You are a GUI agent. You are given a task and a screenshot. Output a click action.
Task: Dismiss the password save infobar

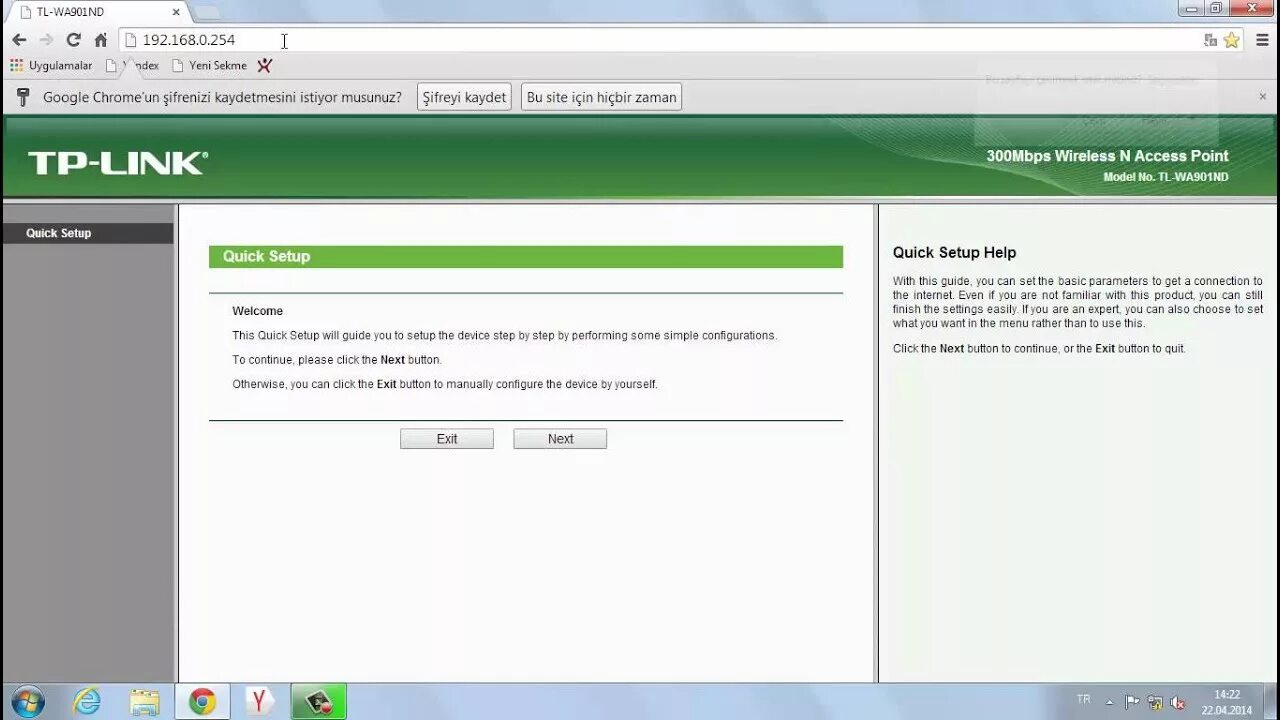click(x=1262, y=97)
